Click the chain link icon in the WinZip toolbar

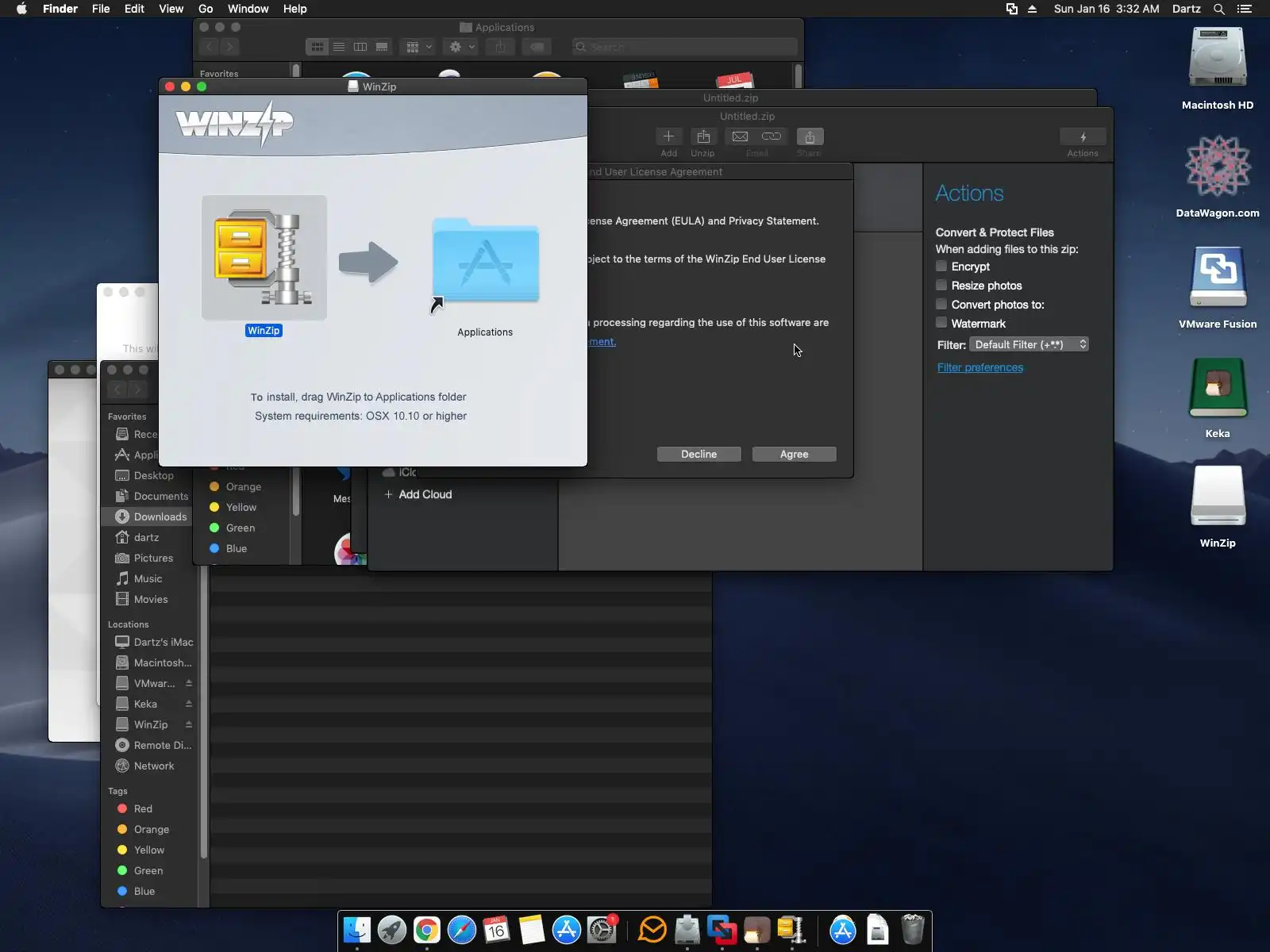(x=772, y=136)
